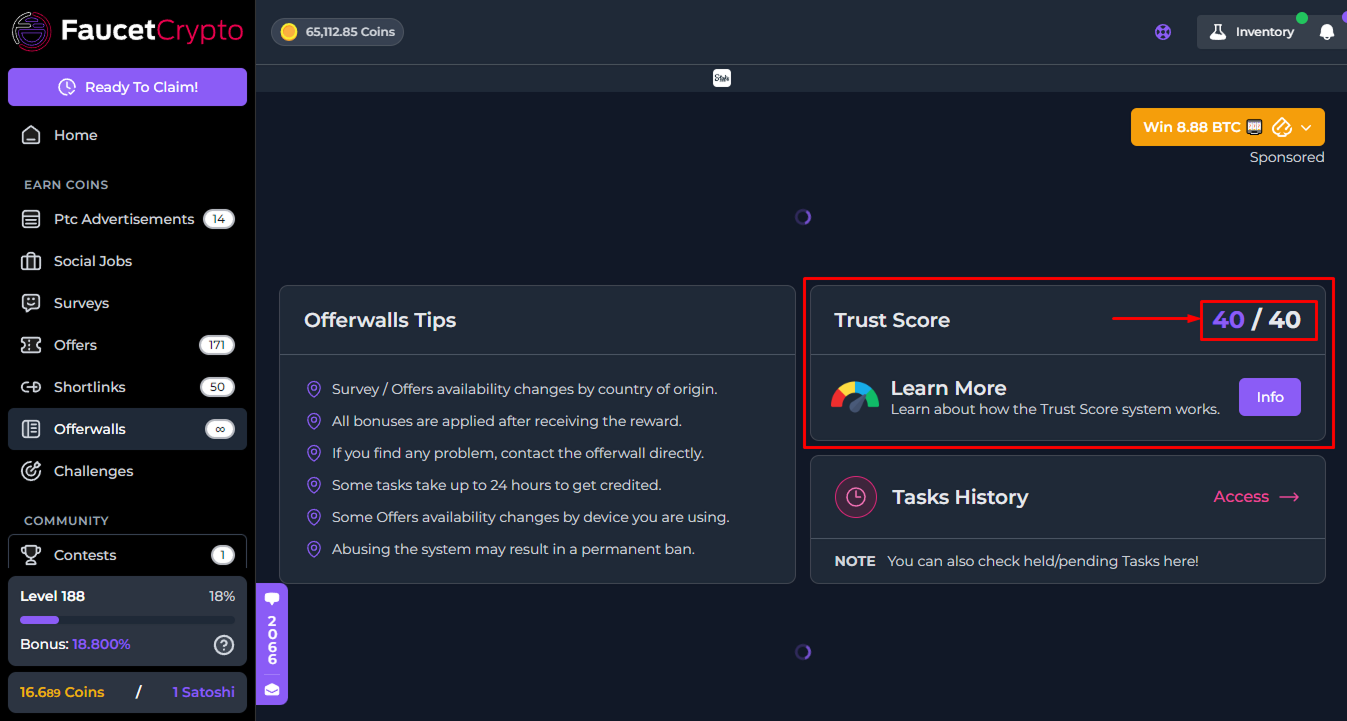Click the 2066 chat count on side tab

click(272, 641)
